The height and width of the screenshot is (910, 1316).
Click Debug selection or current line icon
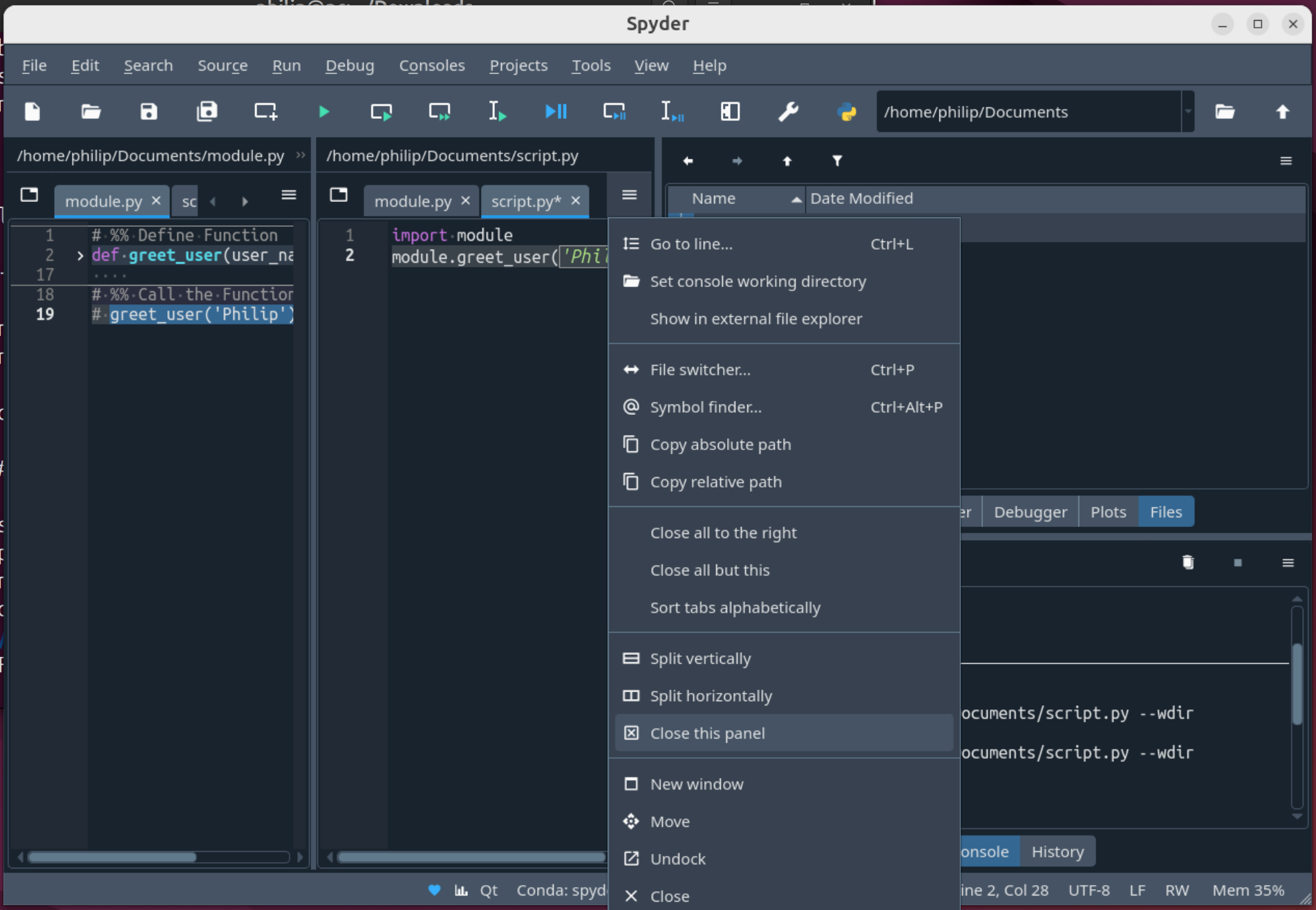pos(672,111)
